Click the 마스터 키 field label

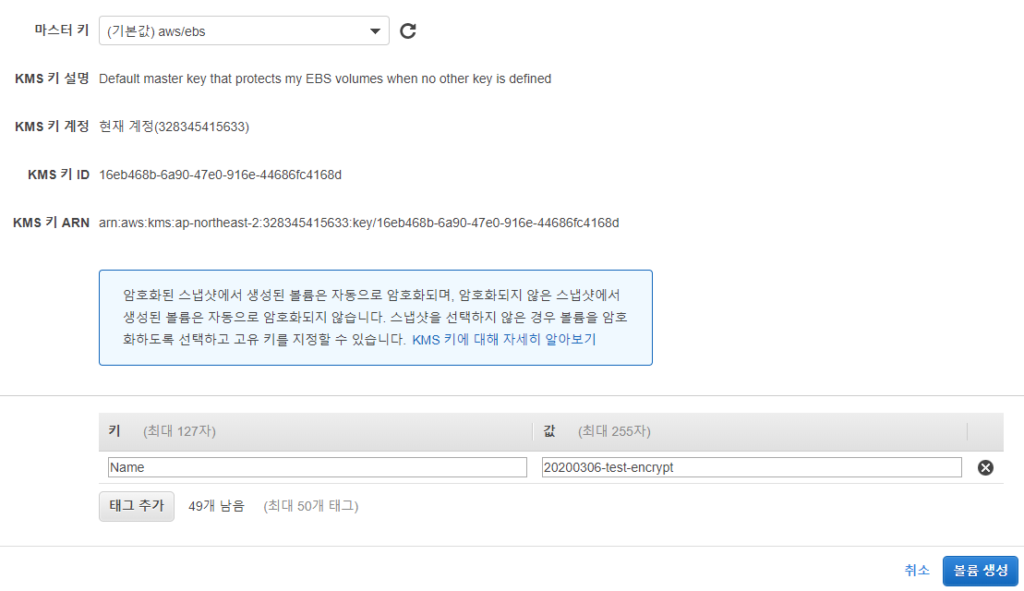63,31
